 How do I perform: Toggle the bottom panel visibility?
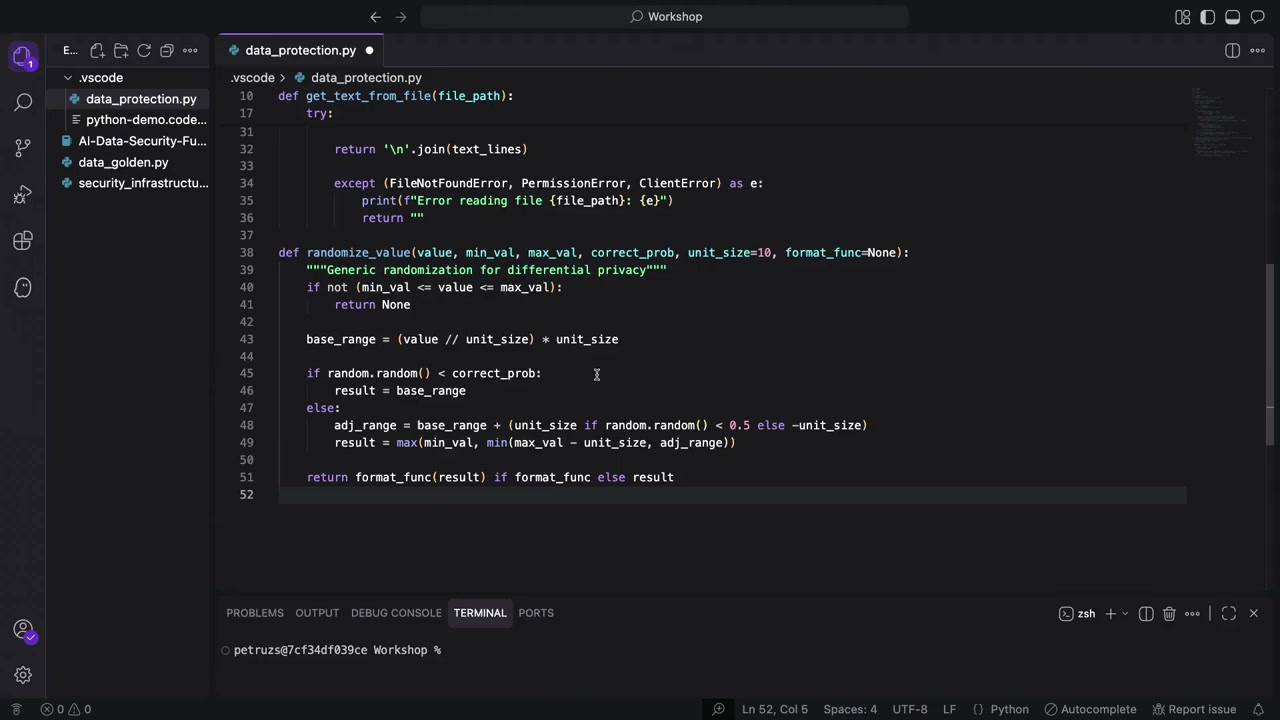click(1233, 17)
